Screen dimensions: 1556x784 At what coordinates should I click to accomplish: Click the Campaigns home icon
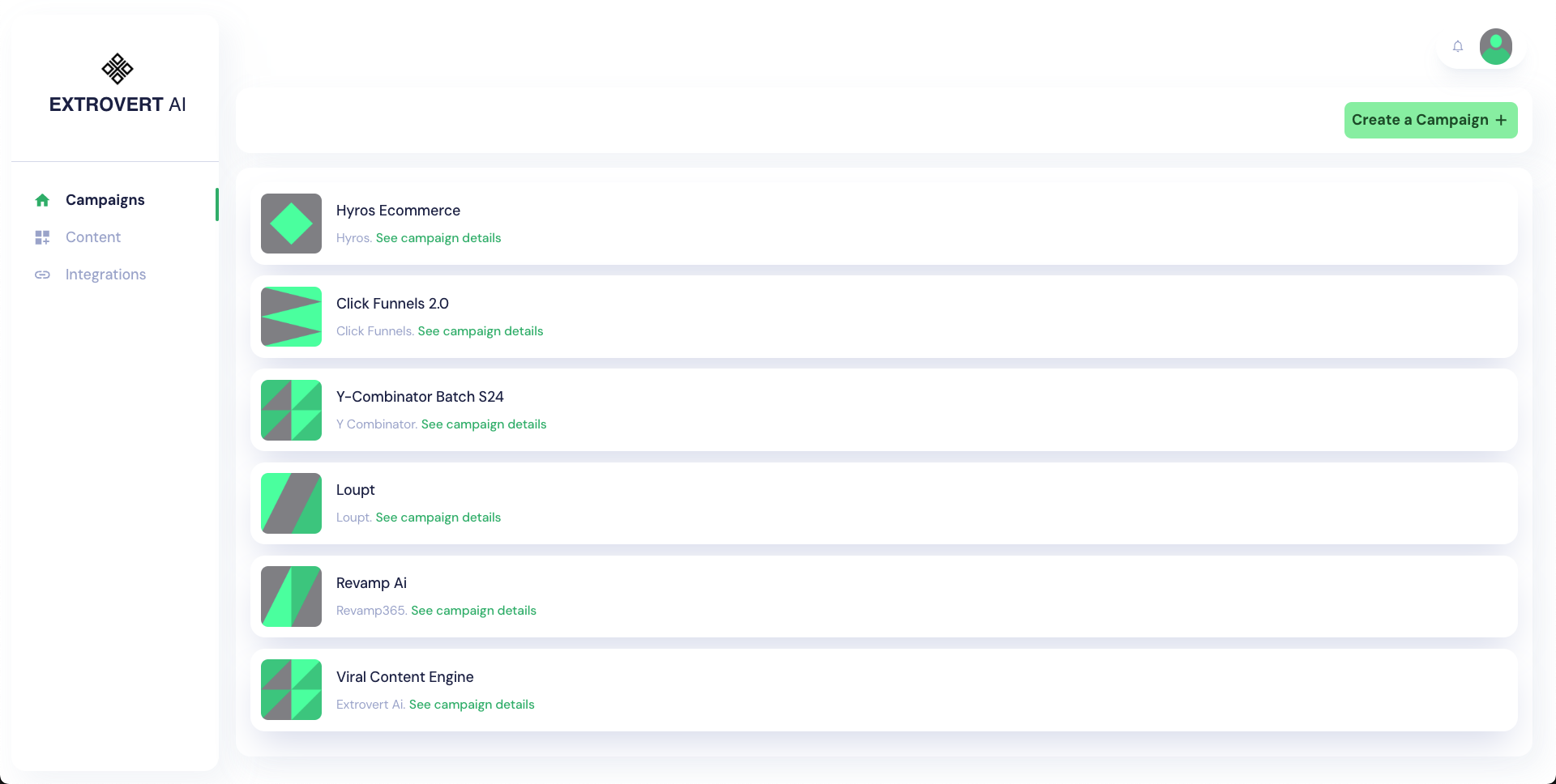(x=42, y=200)
